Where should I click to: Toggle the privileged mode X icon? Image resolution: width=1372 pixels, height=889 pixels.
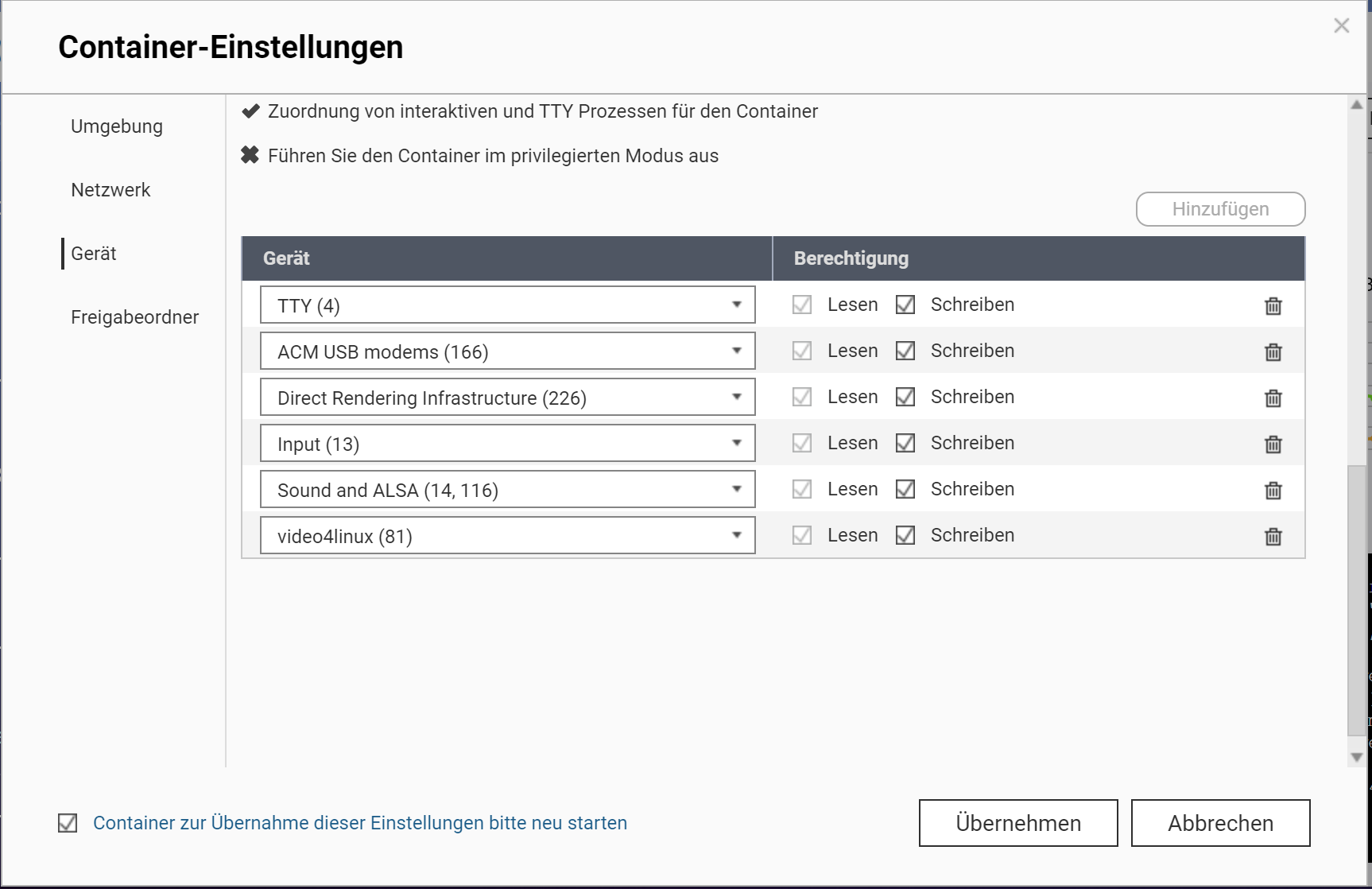tap(250, 155)
